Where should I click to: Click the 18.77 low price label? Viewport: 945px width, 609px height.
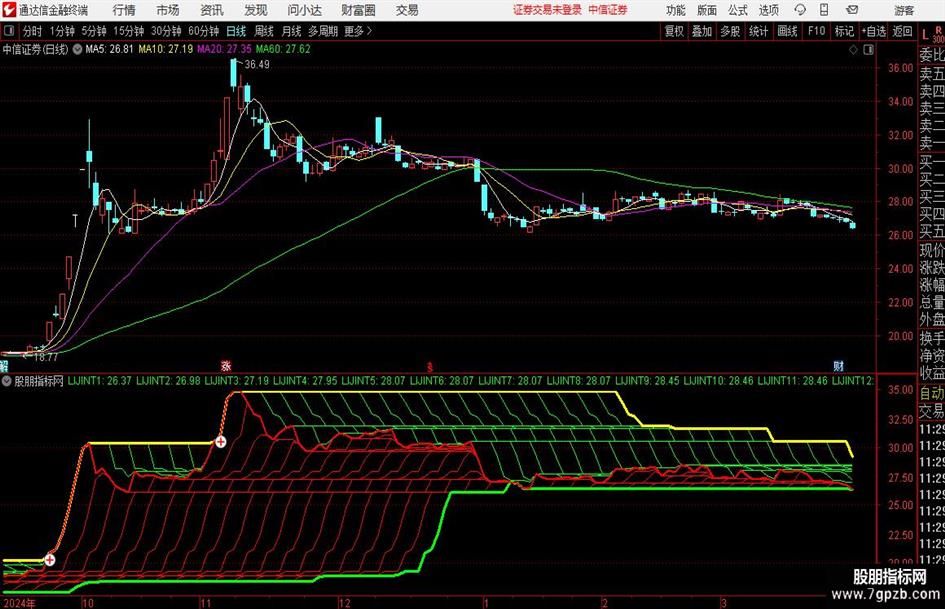(x=46, y=357)
